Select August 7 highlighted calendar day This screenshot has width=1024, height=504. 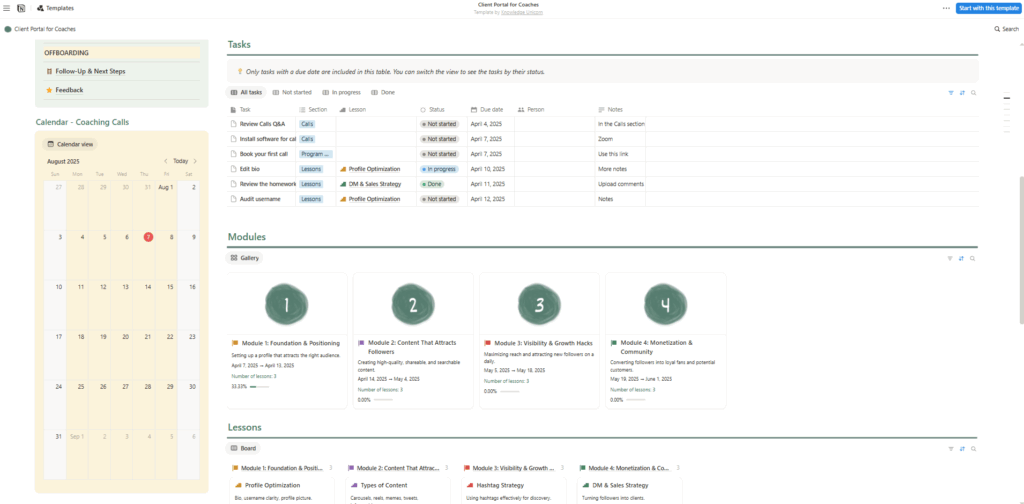pos(148,237)
